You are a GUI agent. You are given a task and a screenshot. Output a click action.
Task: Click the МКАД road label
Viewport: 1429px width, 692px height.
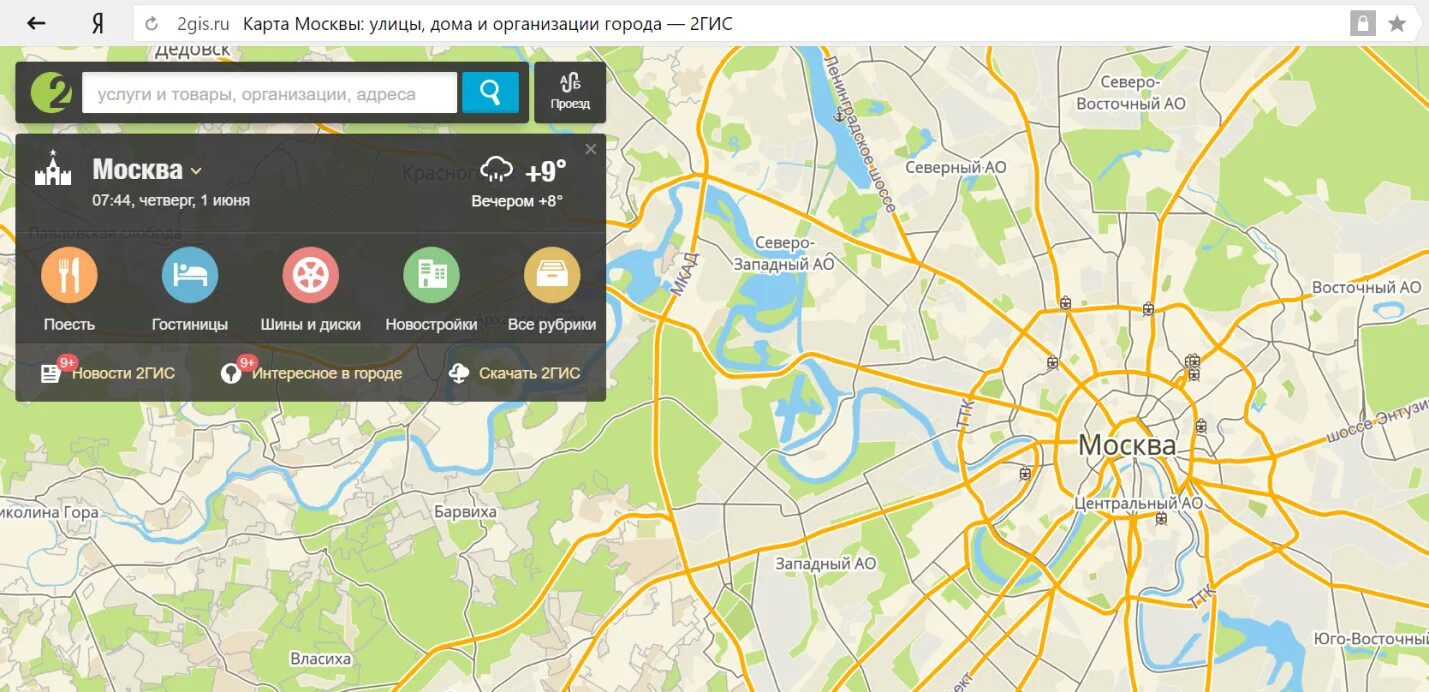pyautogui.click(x=685, y=274)
